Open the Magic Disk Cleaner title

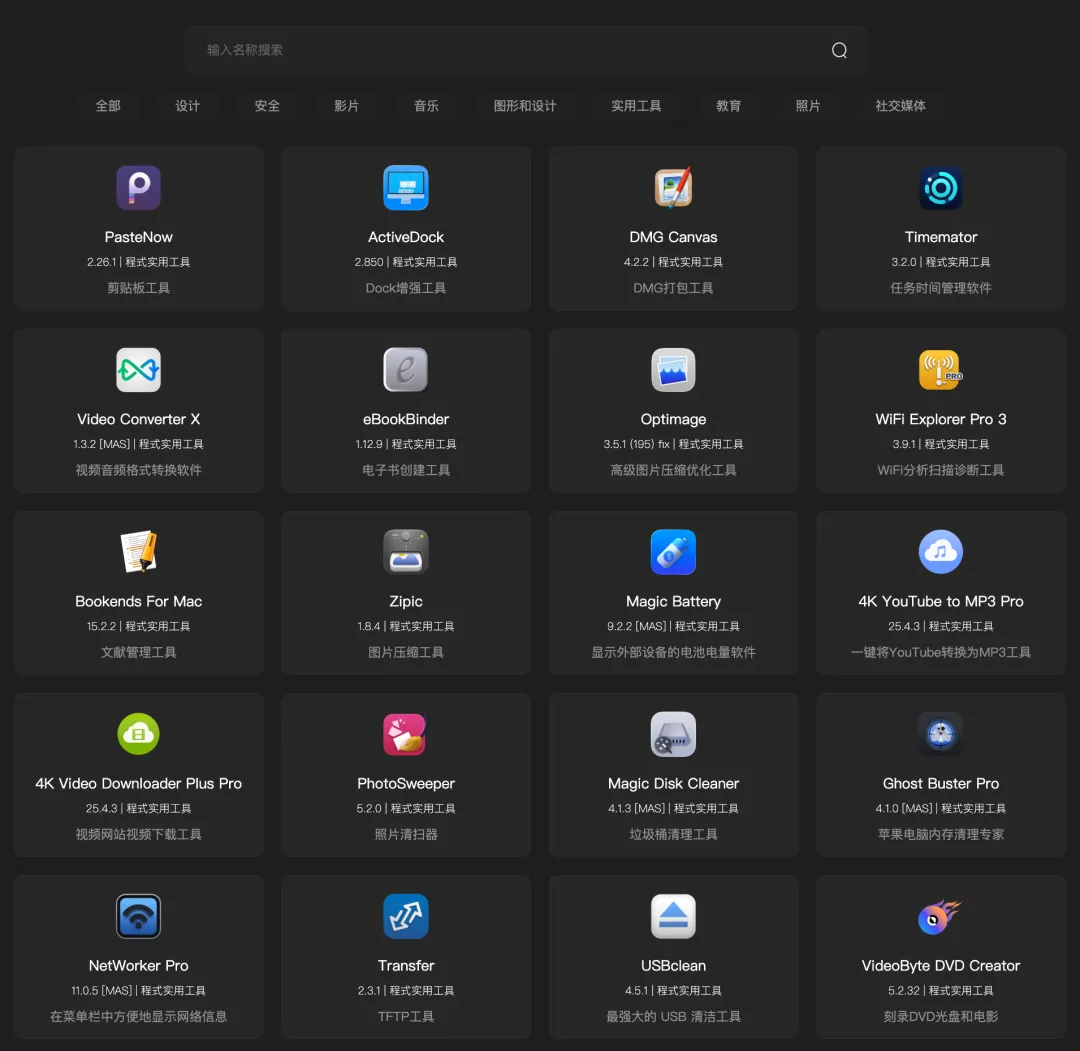click(673, 784)
